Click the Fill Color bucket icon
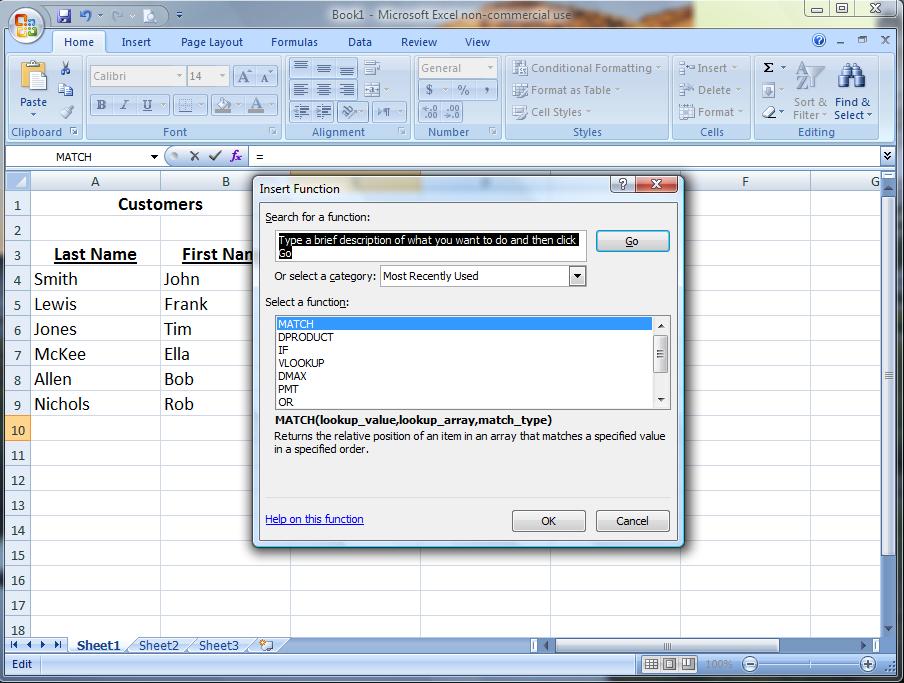Viewport: 904px width, 683px height. tap(222, 105)
